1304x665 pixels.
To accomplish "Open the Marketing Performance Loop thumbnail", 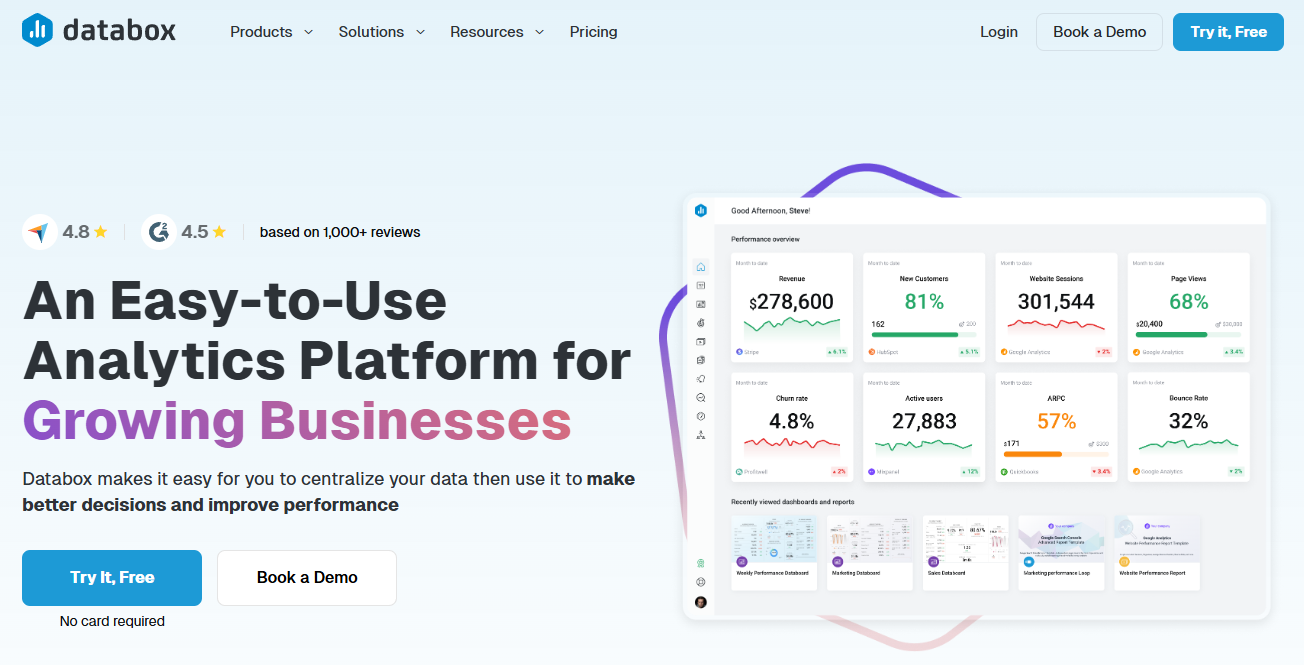I will tap(1062, 553).
